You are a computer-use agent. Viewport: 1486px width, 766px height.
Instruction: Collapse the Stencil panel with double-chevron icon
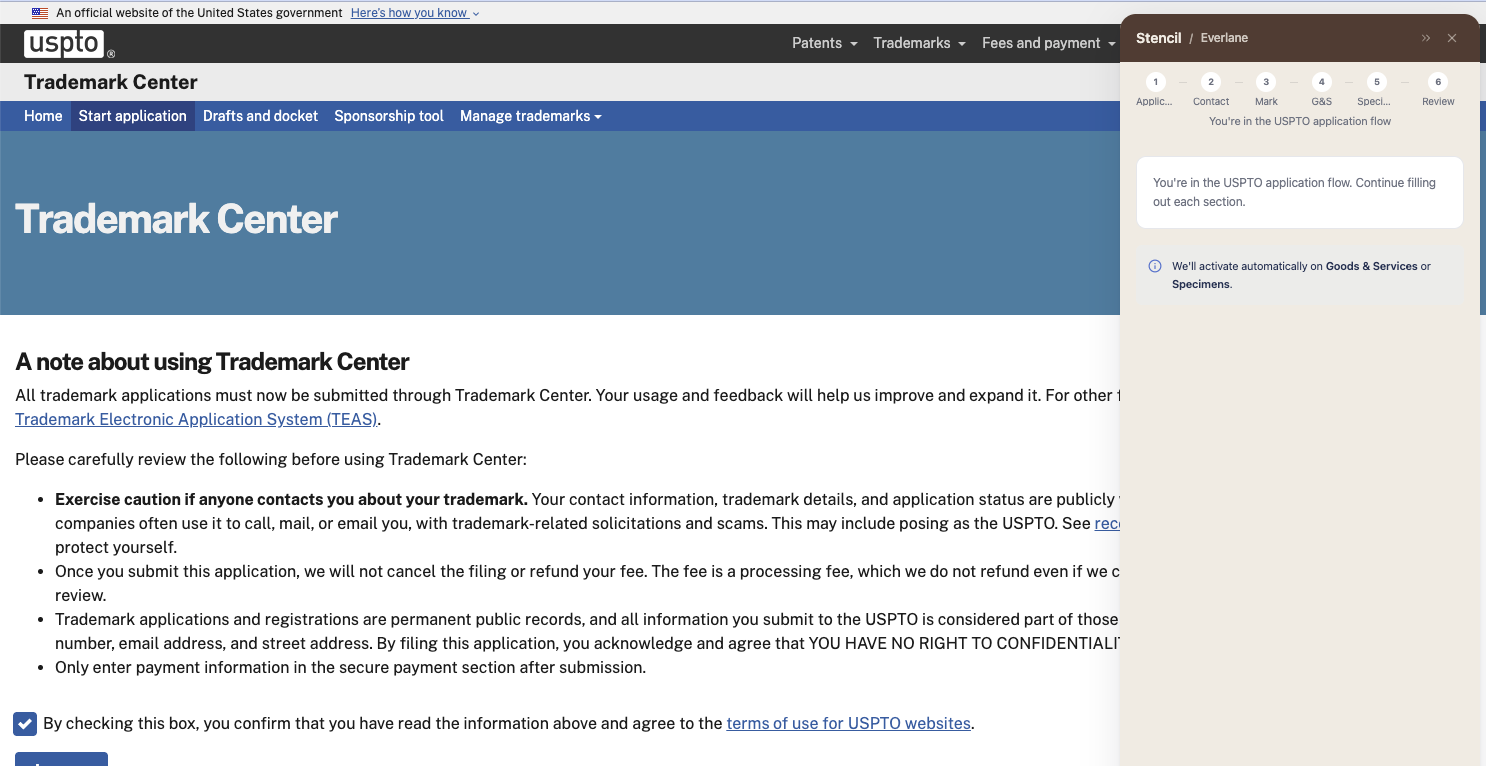(1426, 38)
